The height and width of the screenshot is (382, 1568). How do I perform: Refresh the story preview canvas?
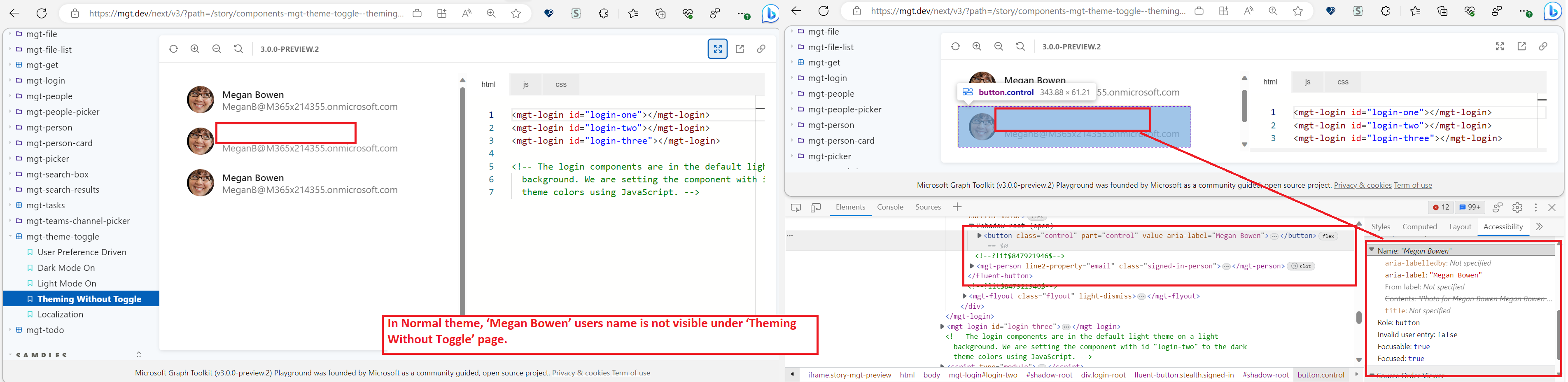[173, 49]
